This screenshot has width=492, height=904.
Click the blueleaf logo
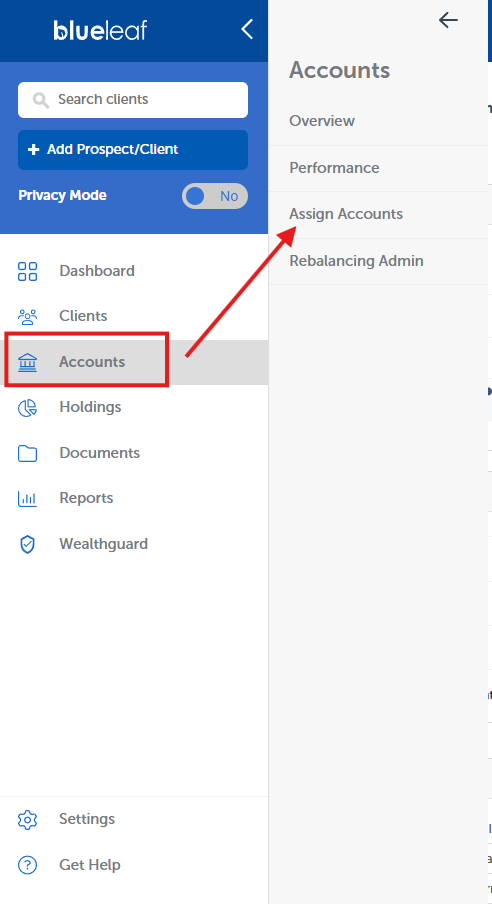tap(100, 30)
